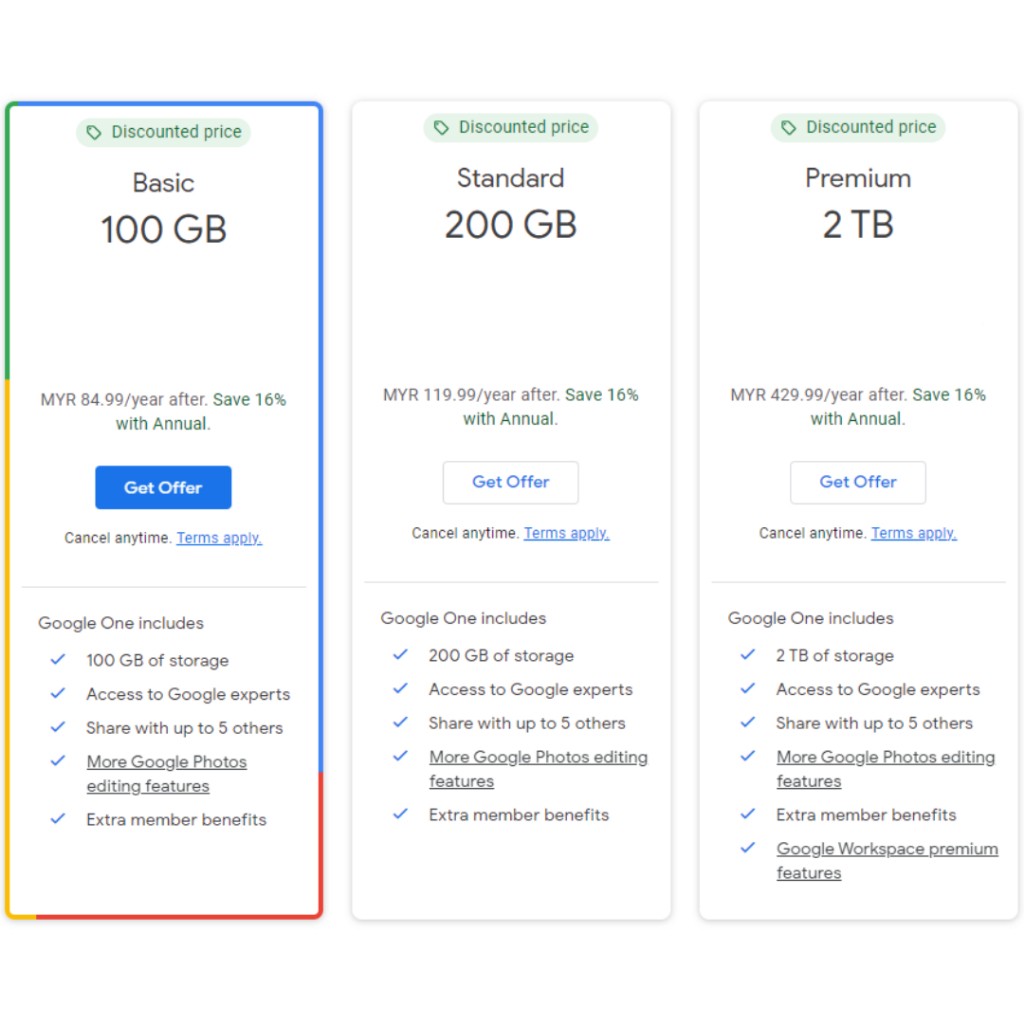Screen dimensions: 1024x1024
Task: Open Terms apply link under Premium plan
Action: (x=913, y=533)
